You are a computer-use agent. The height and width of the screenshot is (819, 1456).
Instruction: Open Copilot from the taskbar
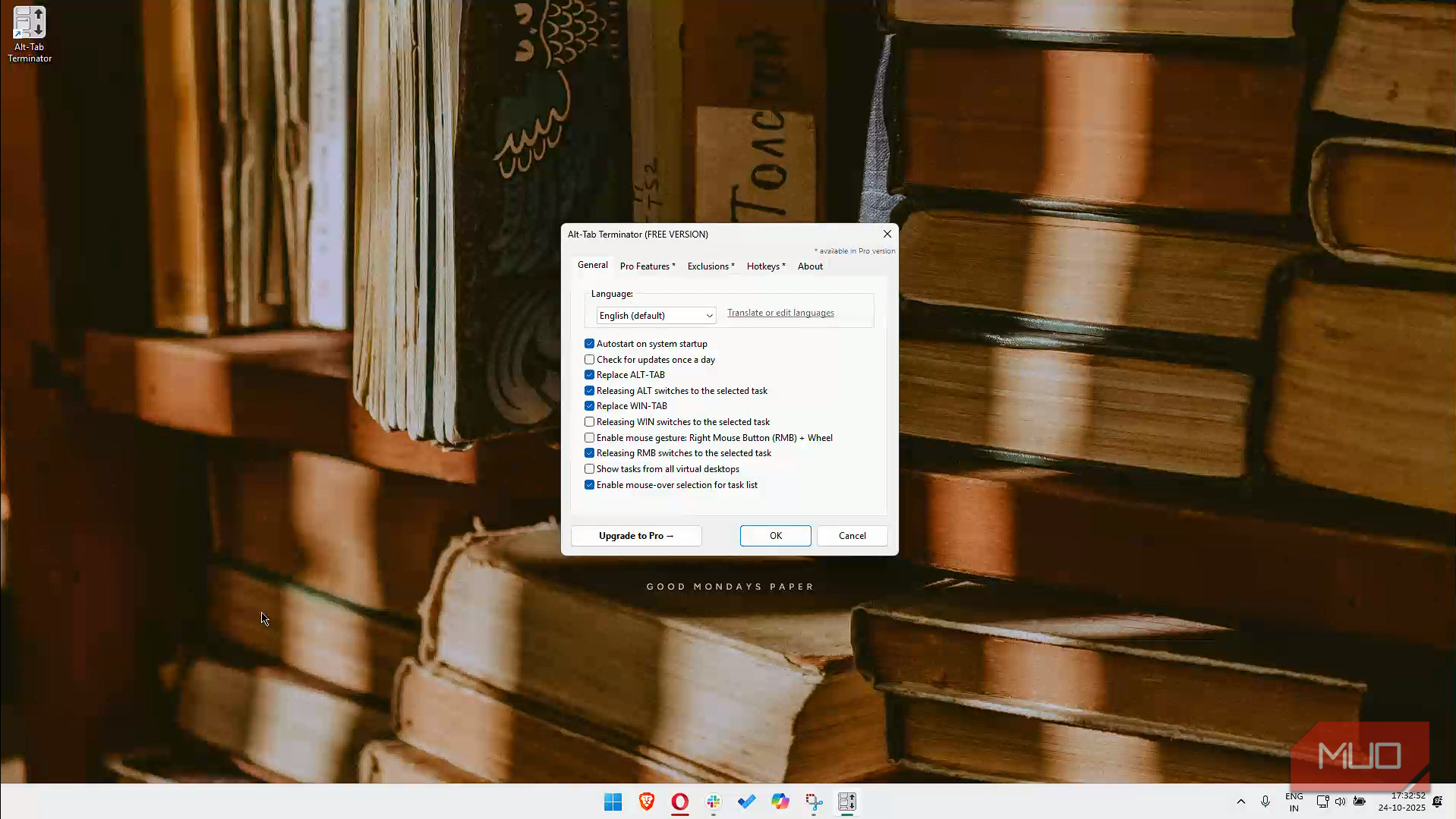pos(780,802)
